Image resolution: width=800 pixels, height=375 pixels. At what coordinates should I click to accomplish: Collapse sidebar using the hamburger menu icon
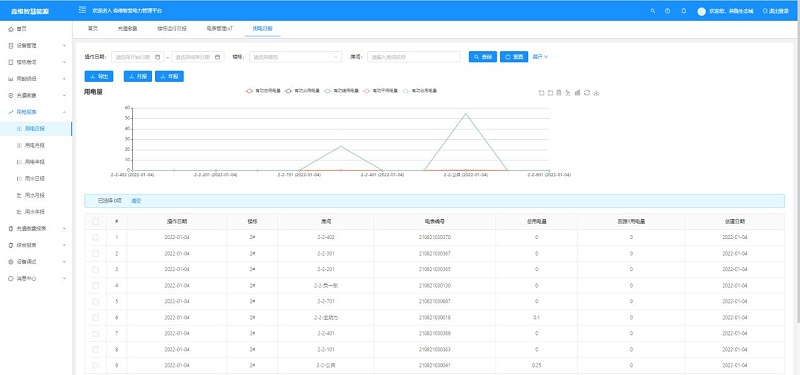pos(82,10)
